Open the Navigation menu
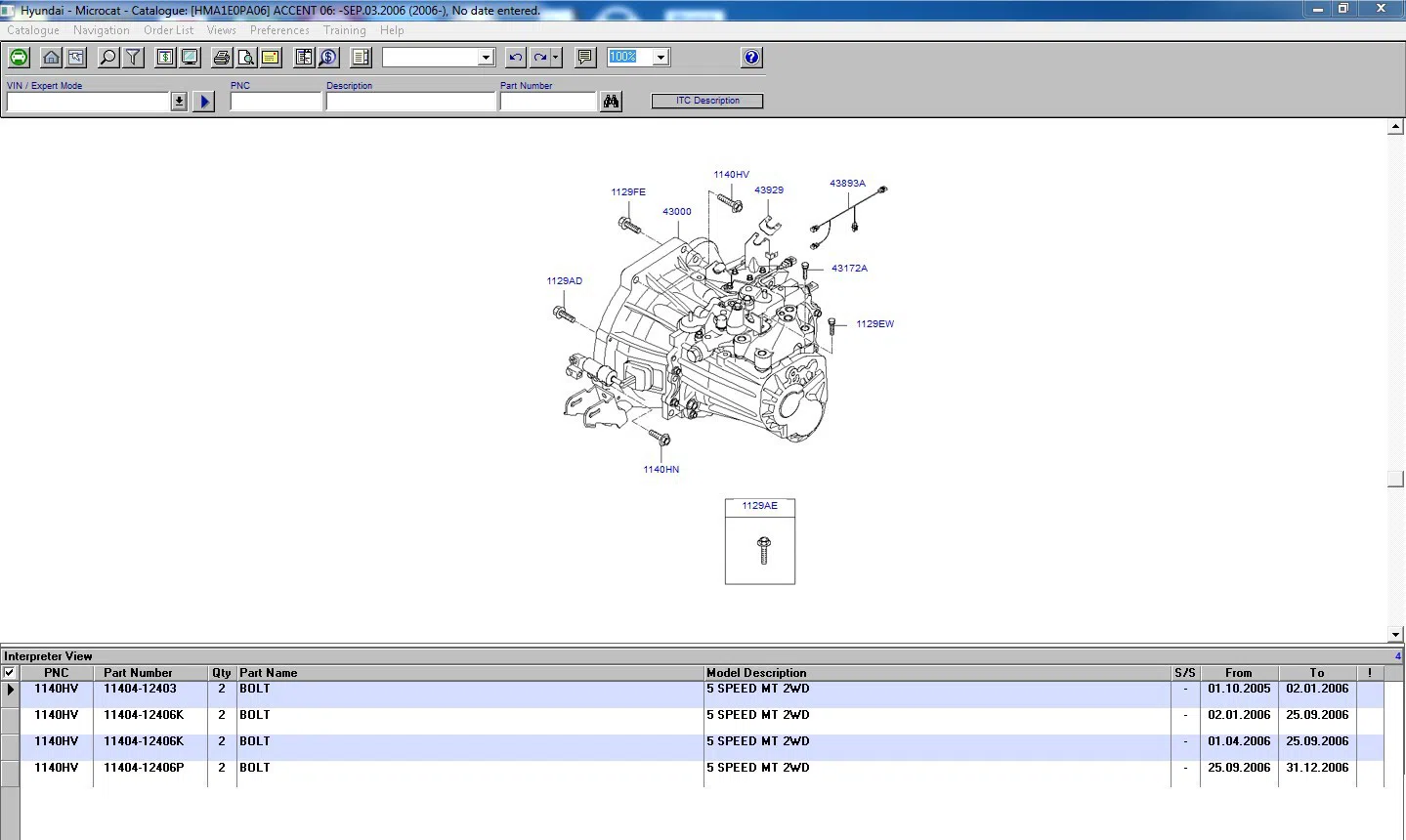This screenshot has width=1406, height=840. click(x=102, y=30)
